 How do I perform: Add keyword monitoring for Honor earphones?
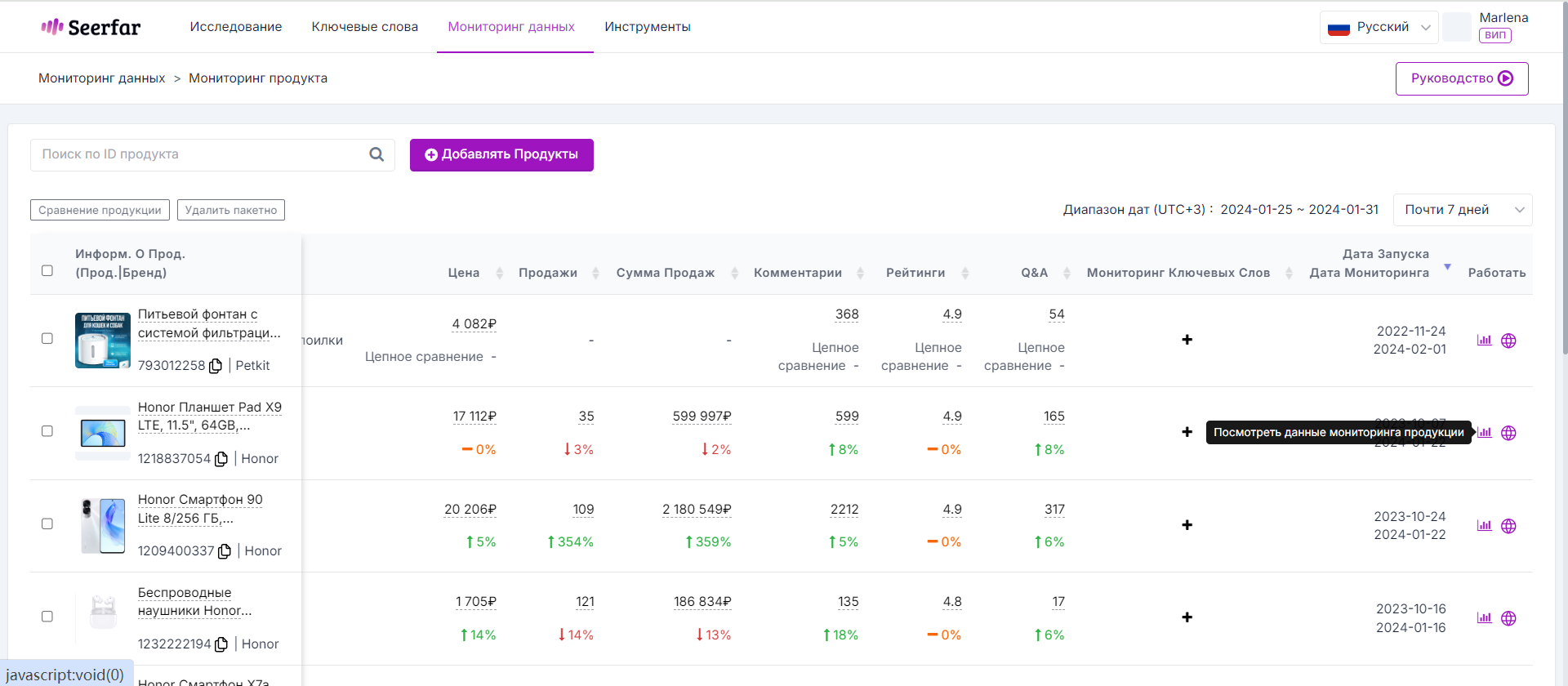click(x=1187, y=617)
